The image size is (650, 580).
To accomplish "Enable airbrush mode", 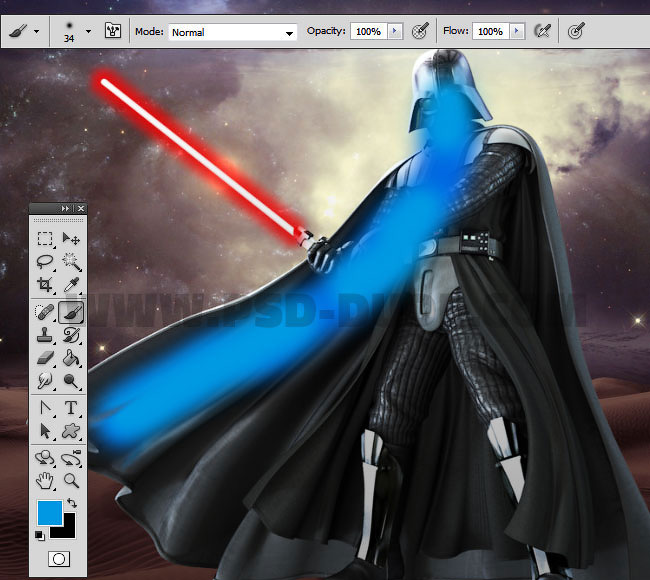I will point(542,31).
